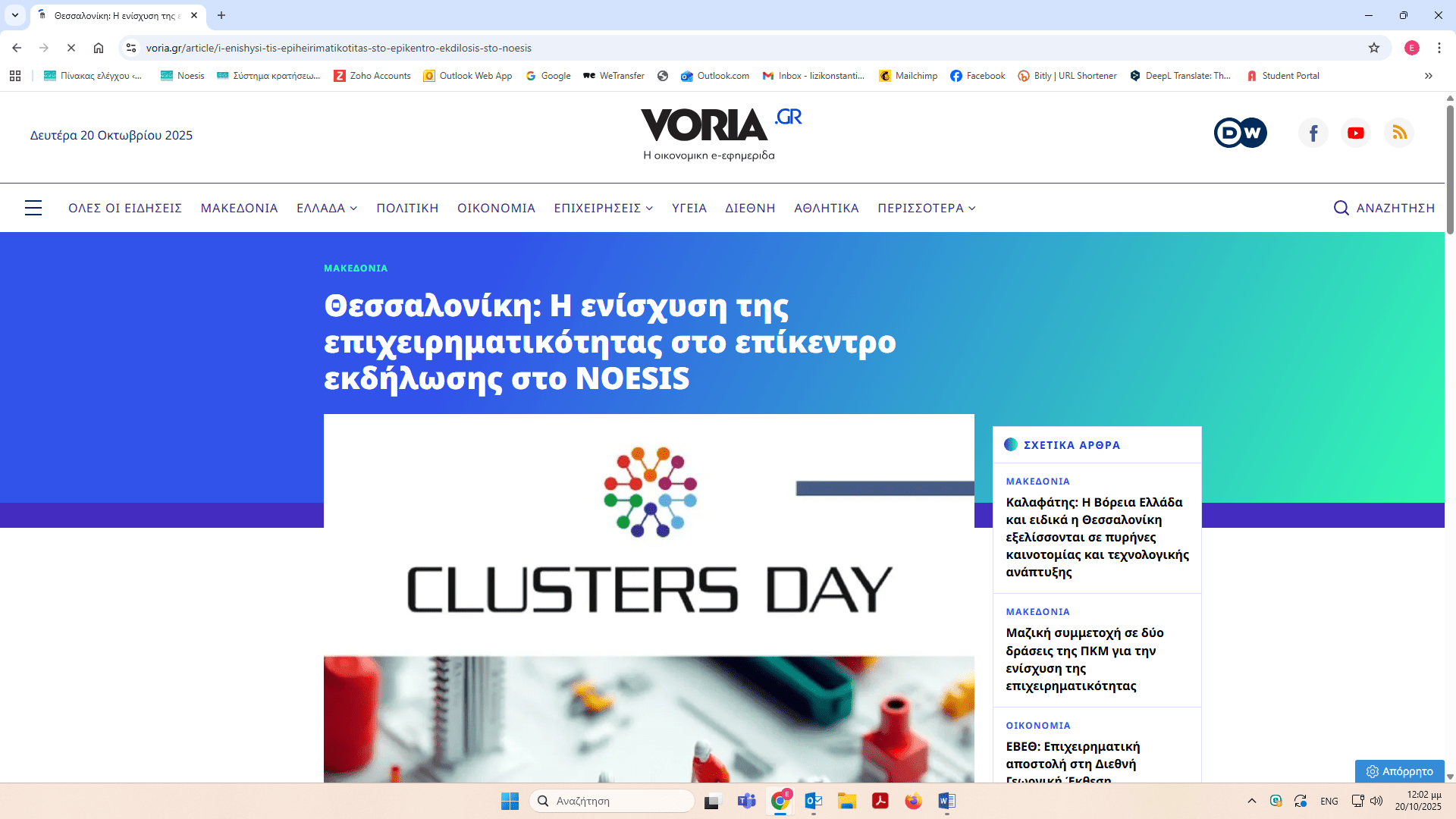Expand the ΕΛΛΑΔΑ dropdown menu
The height and width of the screenshot is (819, 1456).
click(327, 208)
